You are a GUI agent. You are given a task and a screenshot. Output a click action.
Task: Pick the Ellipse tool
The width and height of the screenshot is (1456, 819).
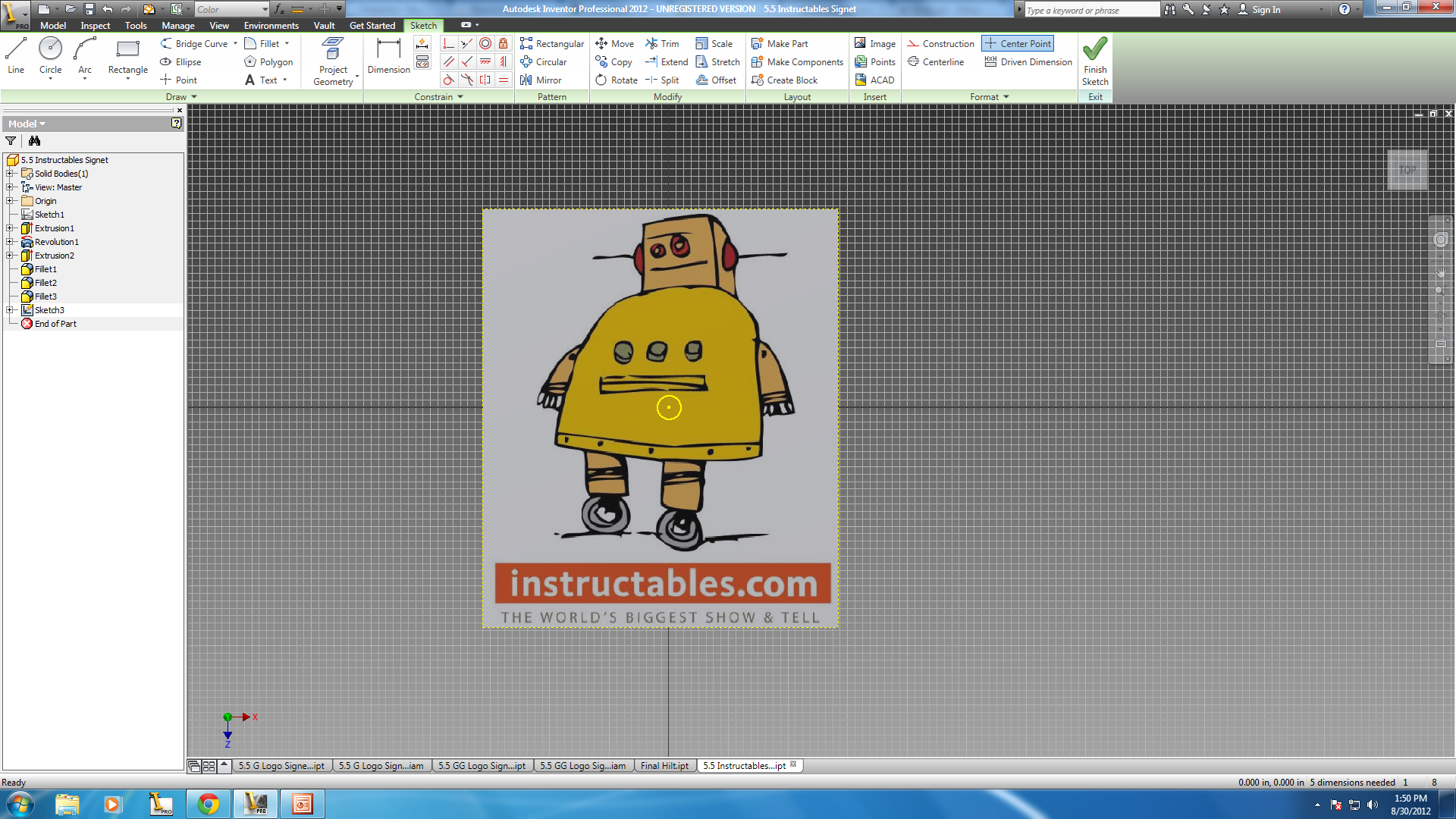(180, 62)
